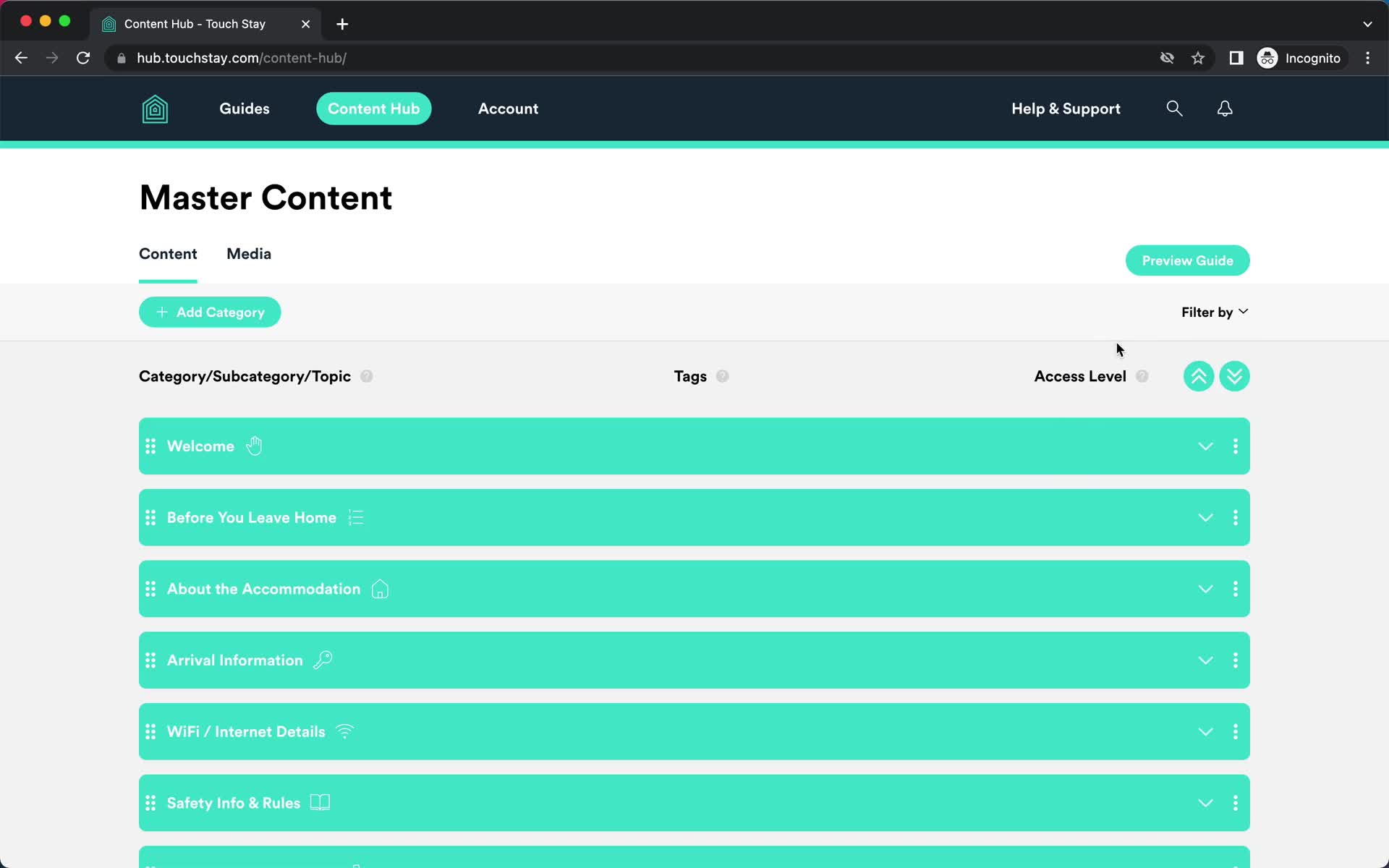The image size is (1389, 868).
Task: Click the drag handle icon on Welcome category
Action: point(150,446)
